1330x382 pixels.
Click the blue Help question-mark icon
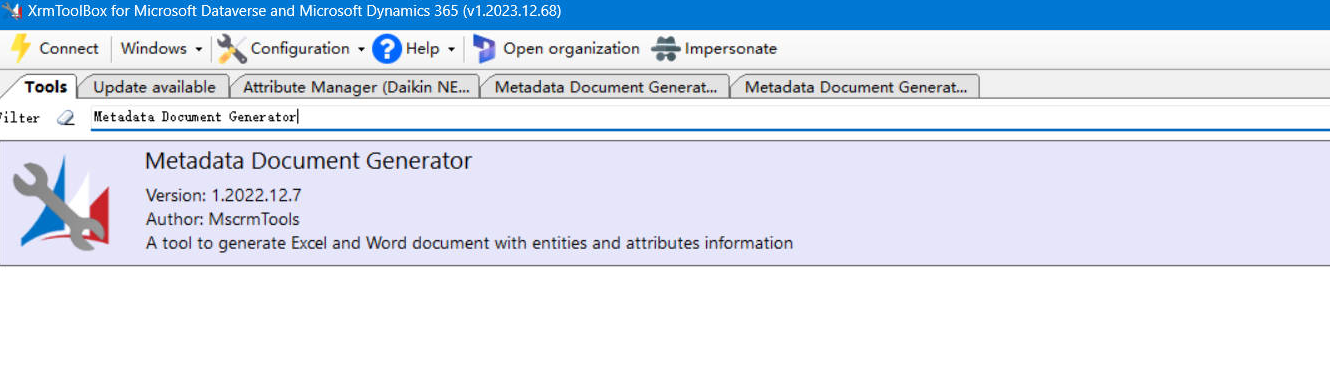[x=386, y=48]
